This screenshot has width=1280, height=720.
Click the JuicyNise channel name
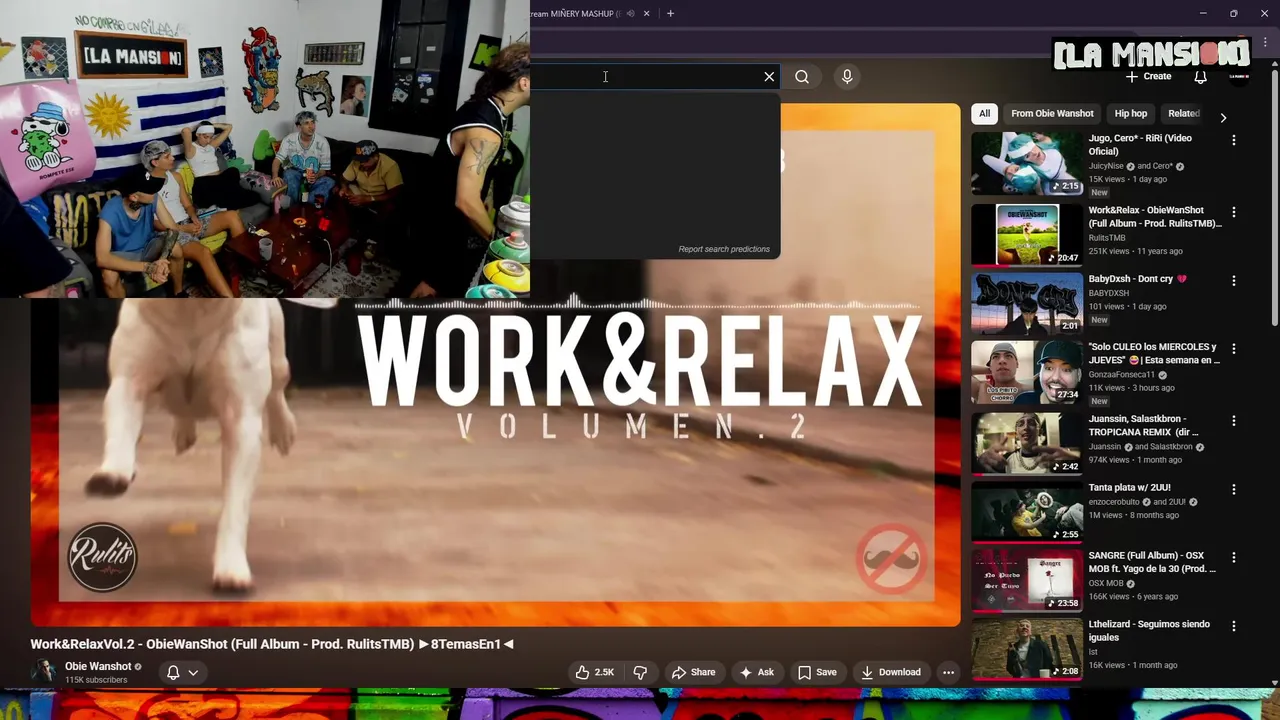1107,166
